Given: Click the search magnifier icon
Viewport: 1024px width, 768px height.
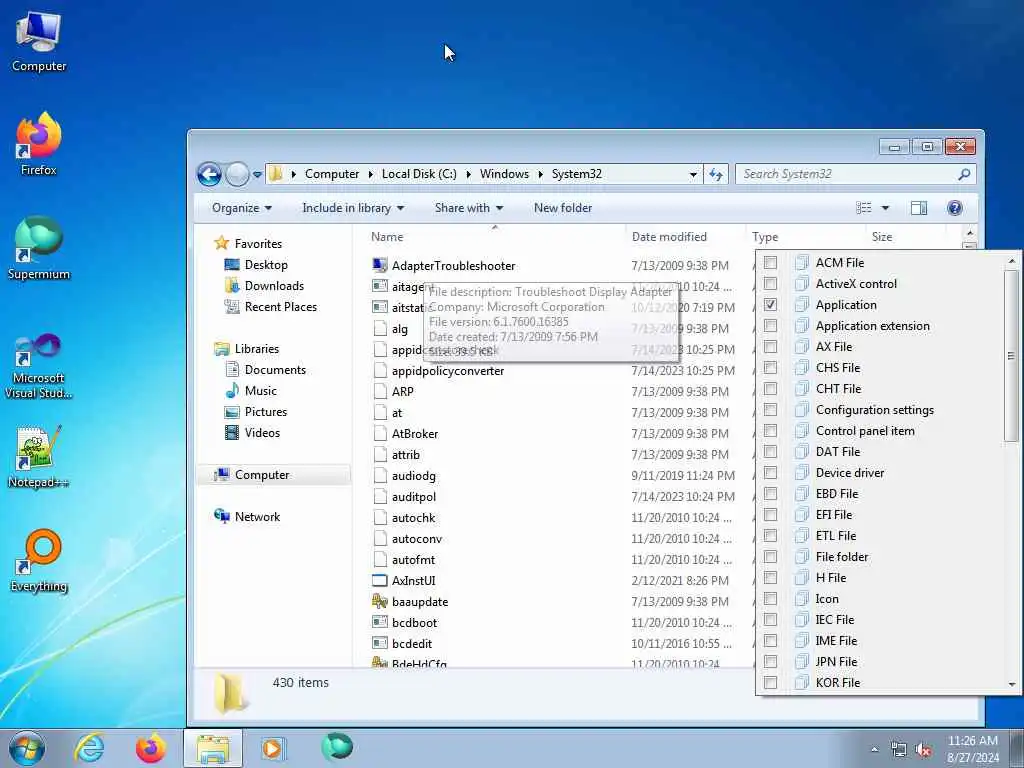Looking at the screenshot, I should click(964, 174).
